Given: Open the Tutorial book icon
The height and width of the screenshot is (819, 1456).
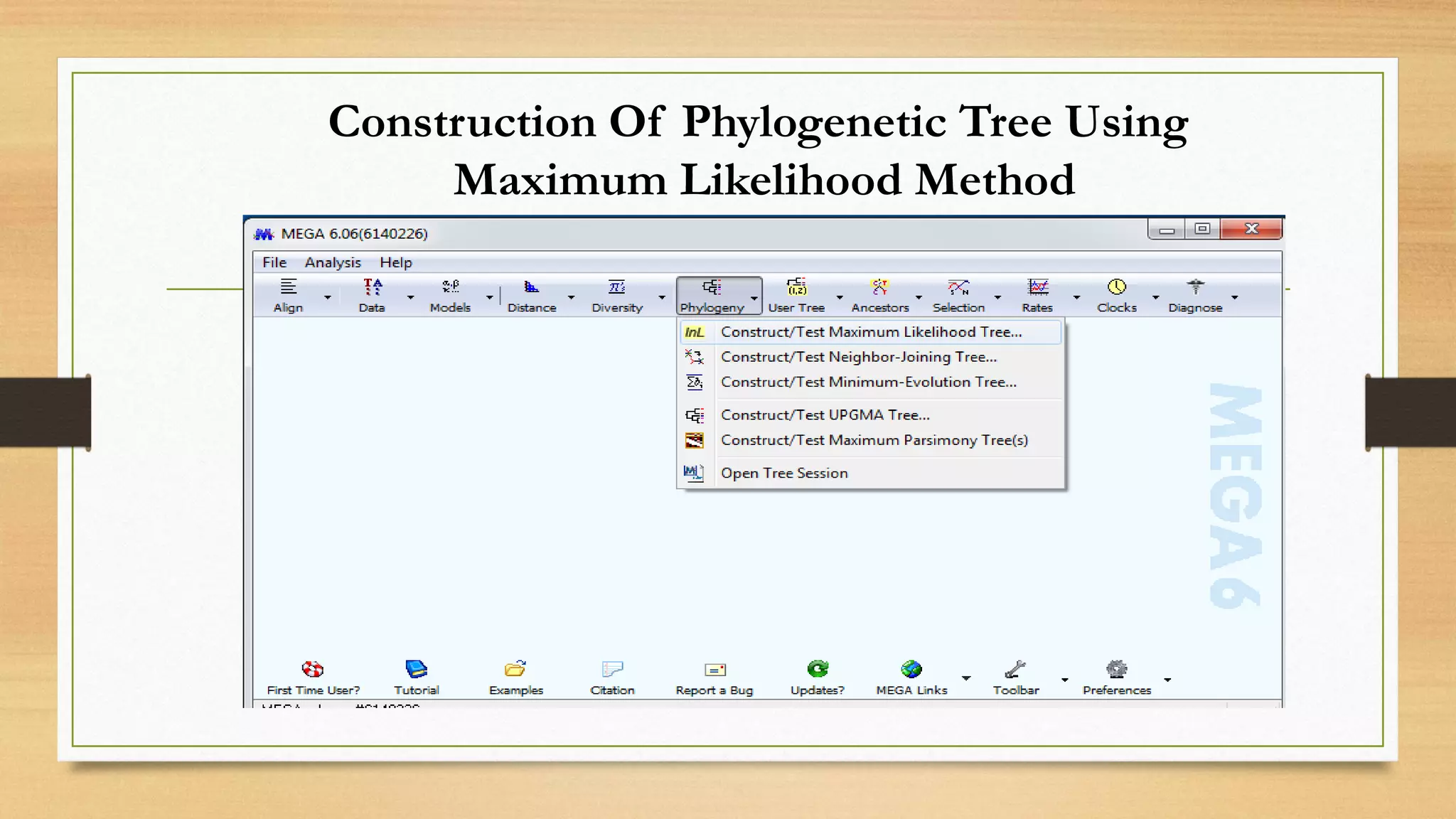Looking at the screenshot, I should [416, 669].
